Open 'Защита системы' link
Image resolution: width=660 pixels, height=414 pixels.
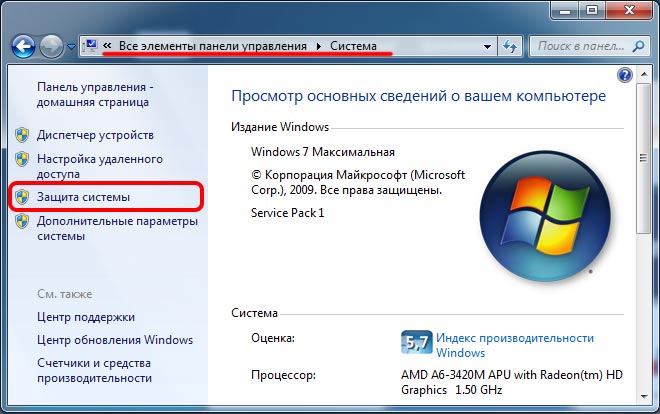tap(83, 197)
